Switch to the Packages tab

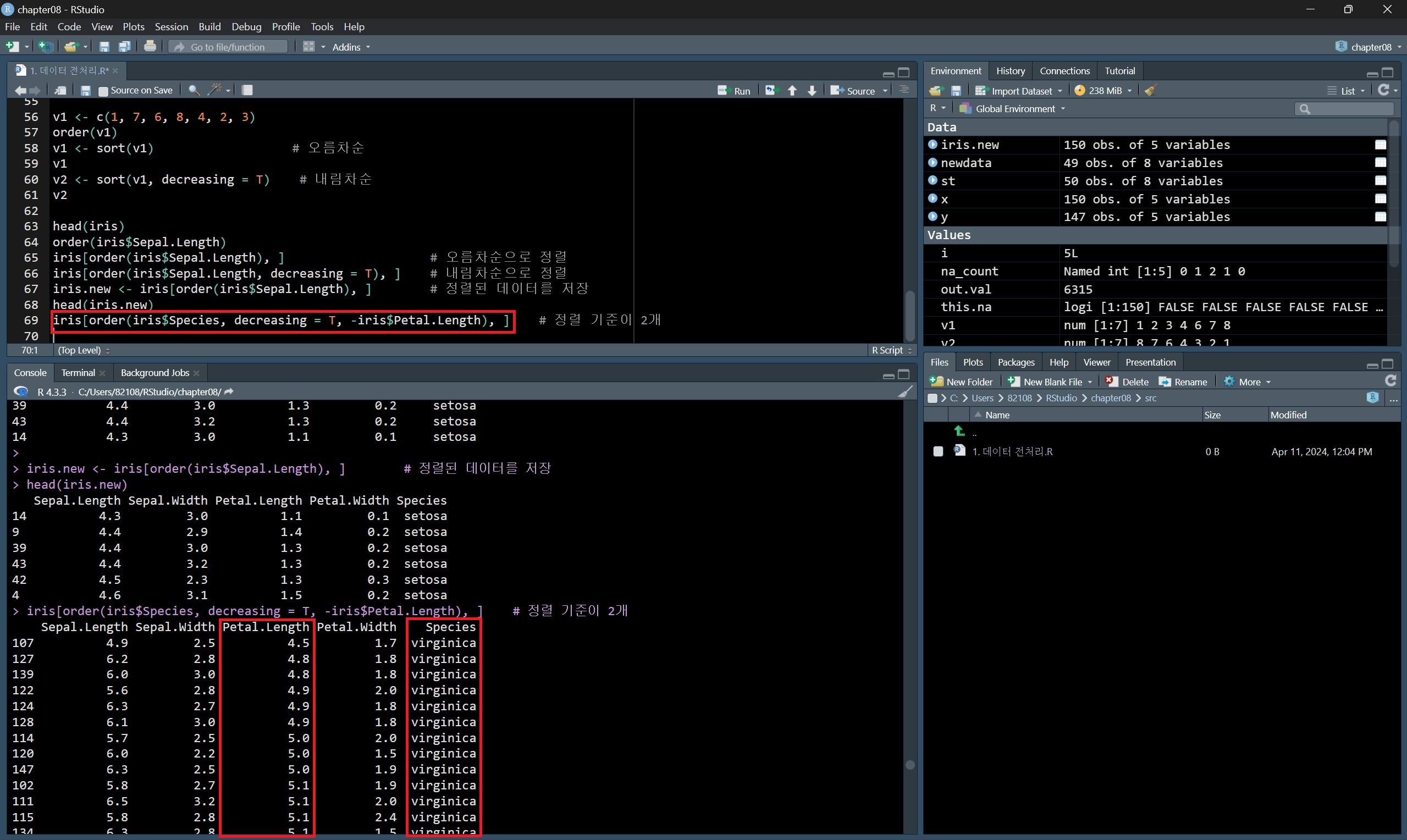tap(1016, 362)
